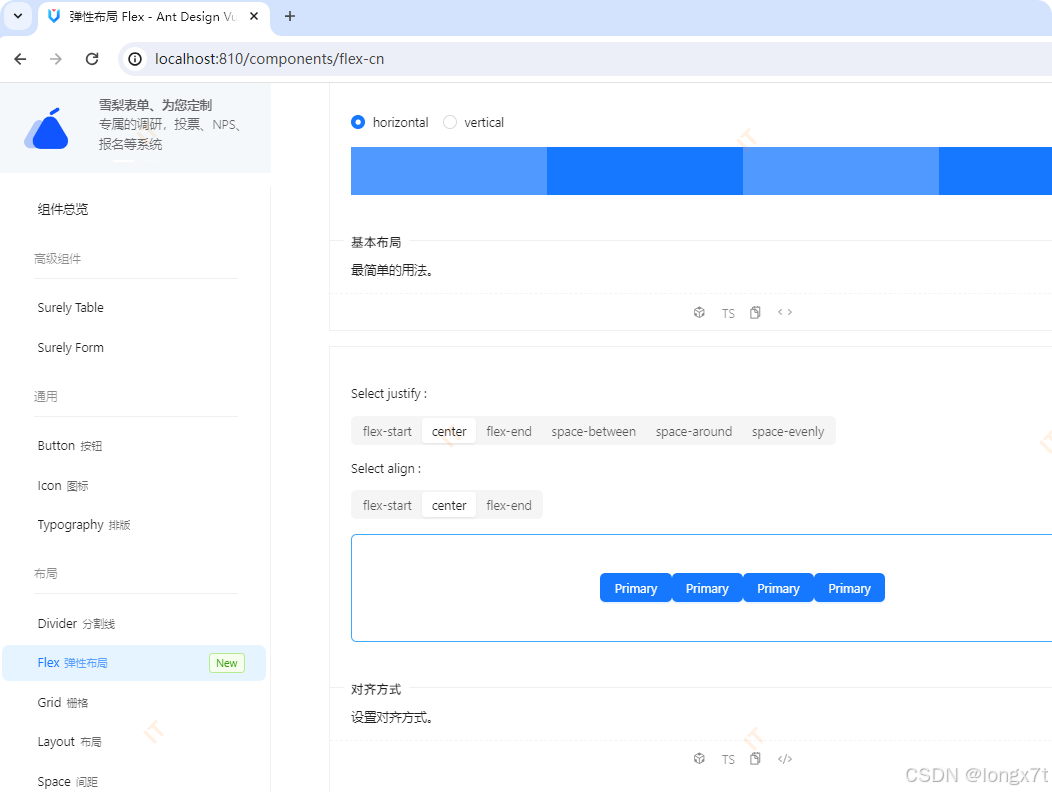Click the second darker blue flex block
This screenshot has width=1052, height=792.
tap(645, 171)
